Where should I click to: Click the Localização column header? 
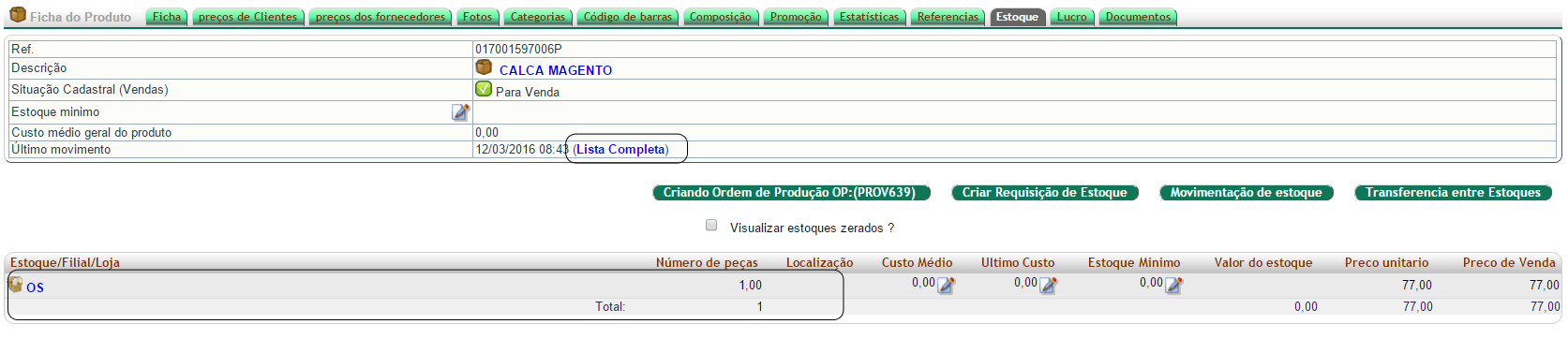819,262
